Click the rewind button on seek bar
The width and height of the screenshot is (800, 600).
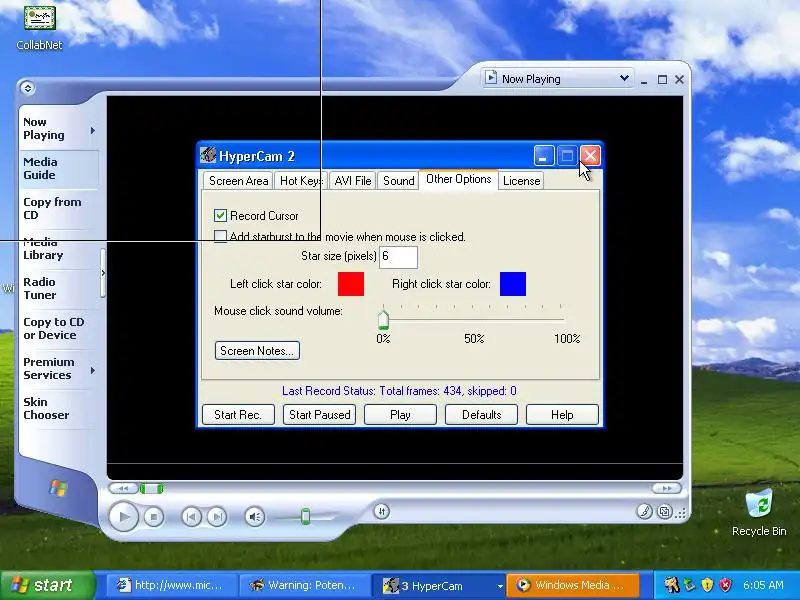coord(123,488)
